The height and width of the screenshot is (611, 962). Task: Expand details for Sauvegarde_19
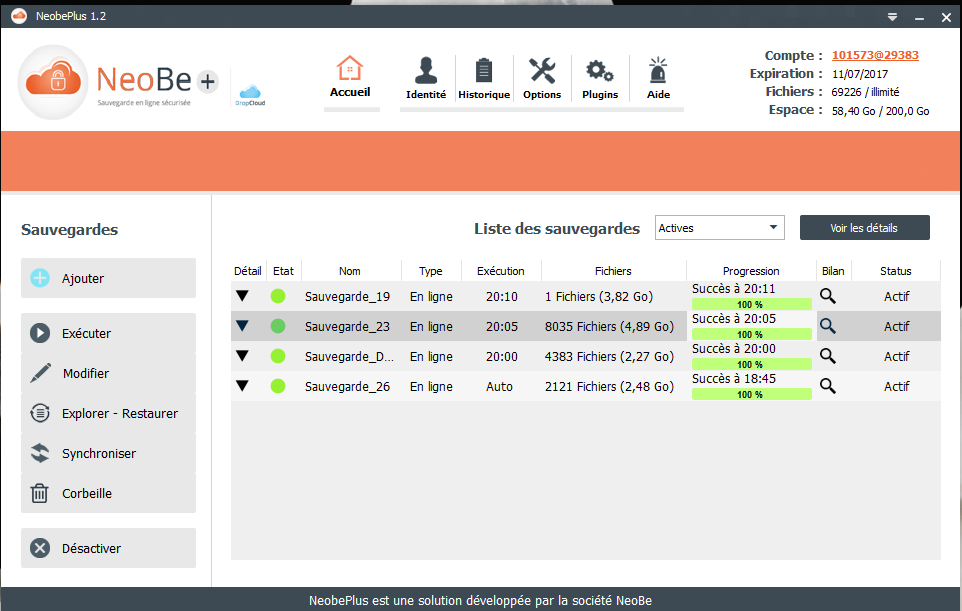[243, 296]
